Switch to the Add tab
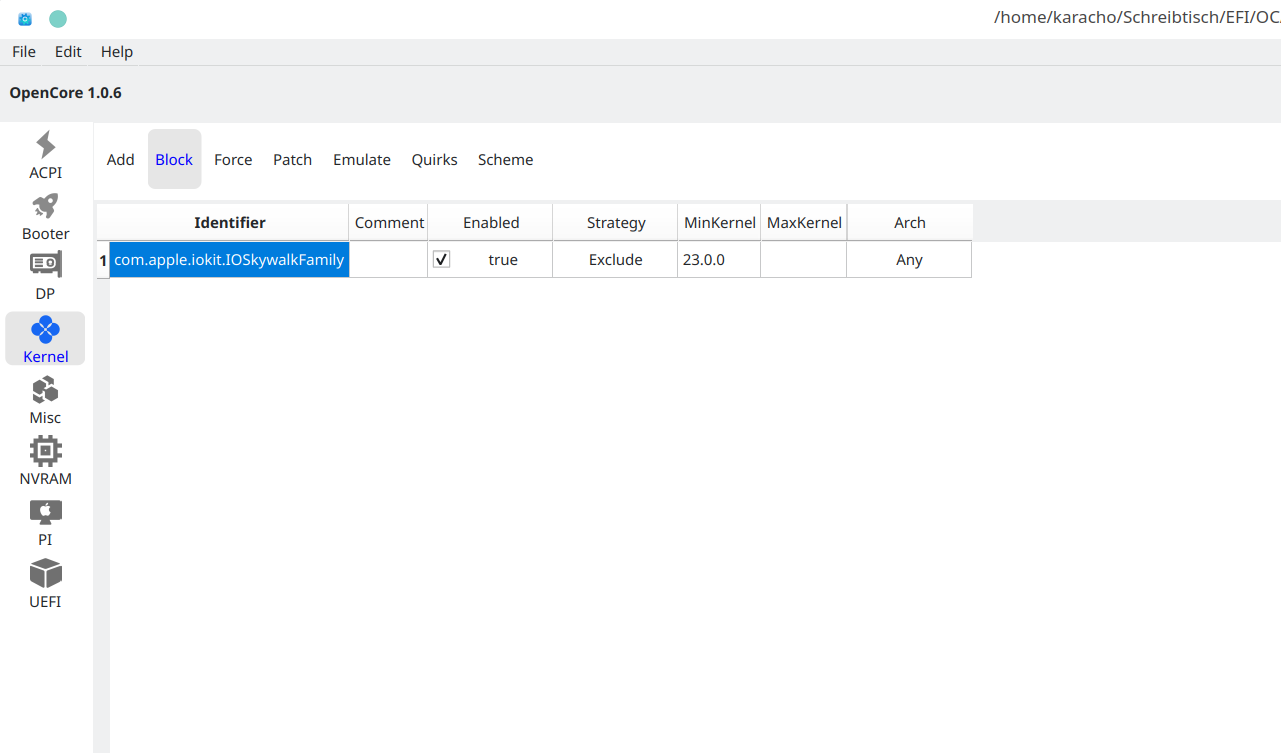The height and width of the screenshot is (753, 1281). pos(121,160)
